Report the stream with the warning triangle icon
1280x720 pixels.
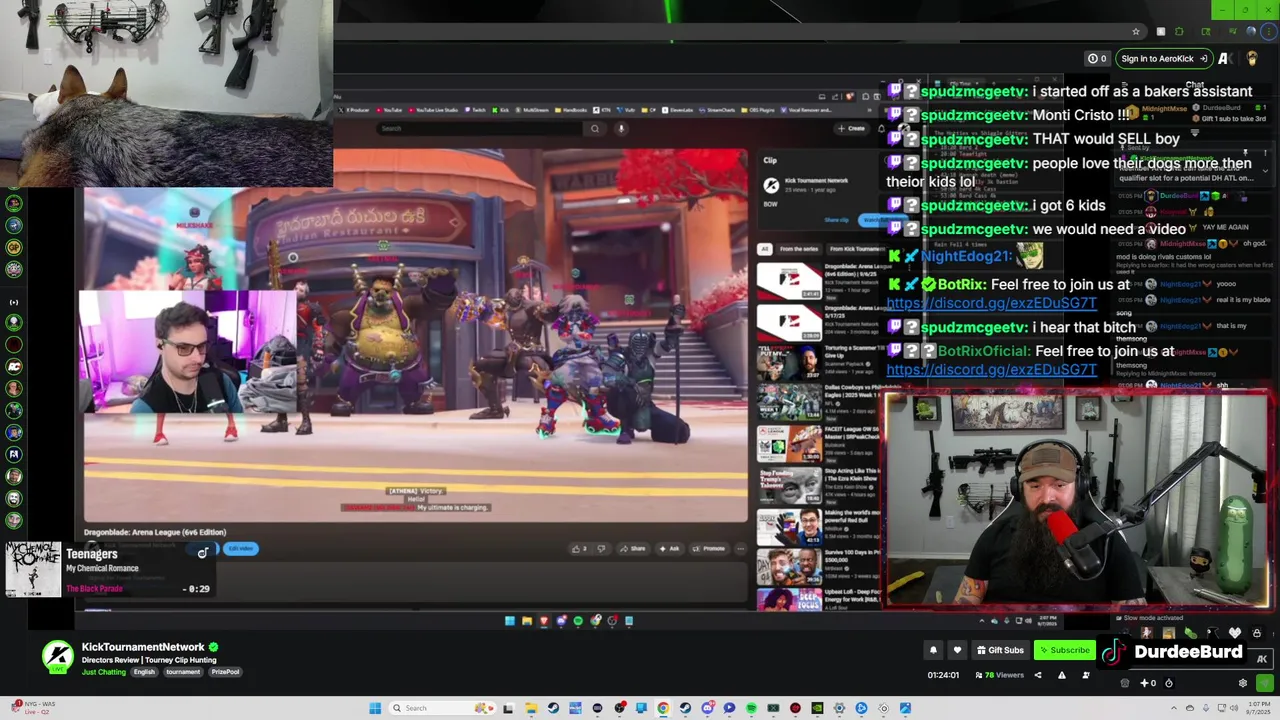[1062, 675]
